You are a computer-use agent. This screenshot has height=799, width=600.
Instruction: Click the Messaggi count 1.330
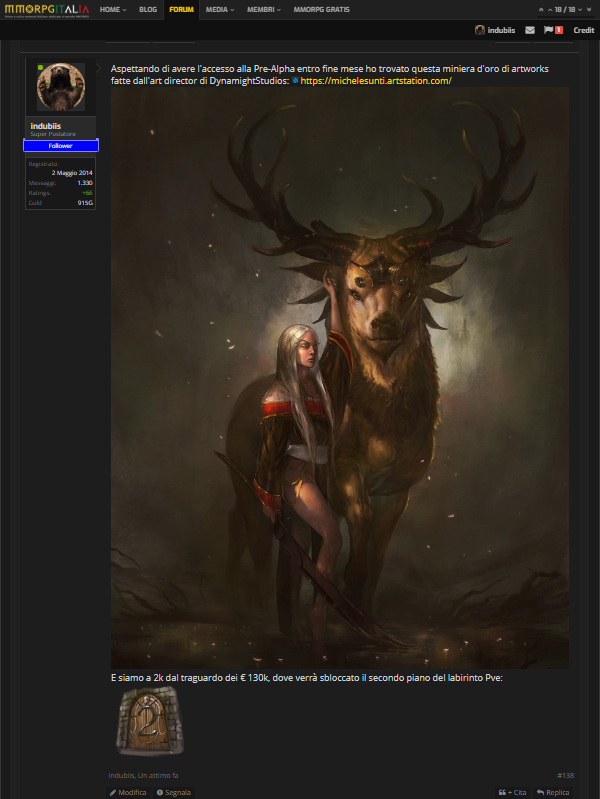point(85,183)
